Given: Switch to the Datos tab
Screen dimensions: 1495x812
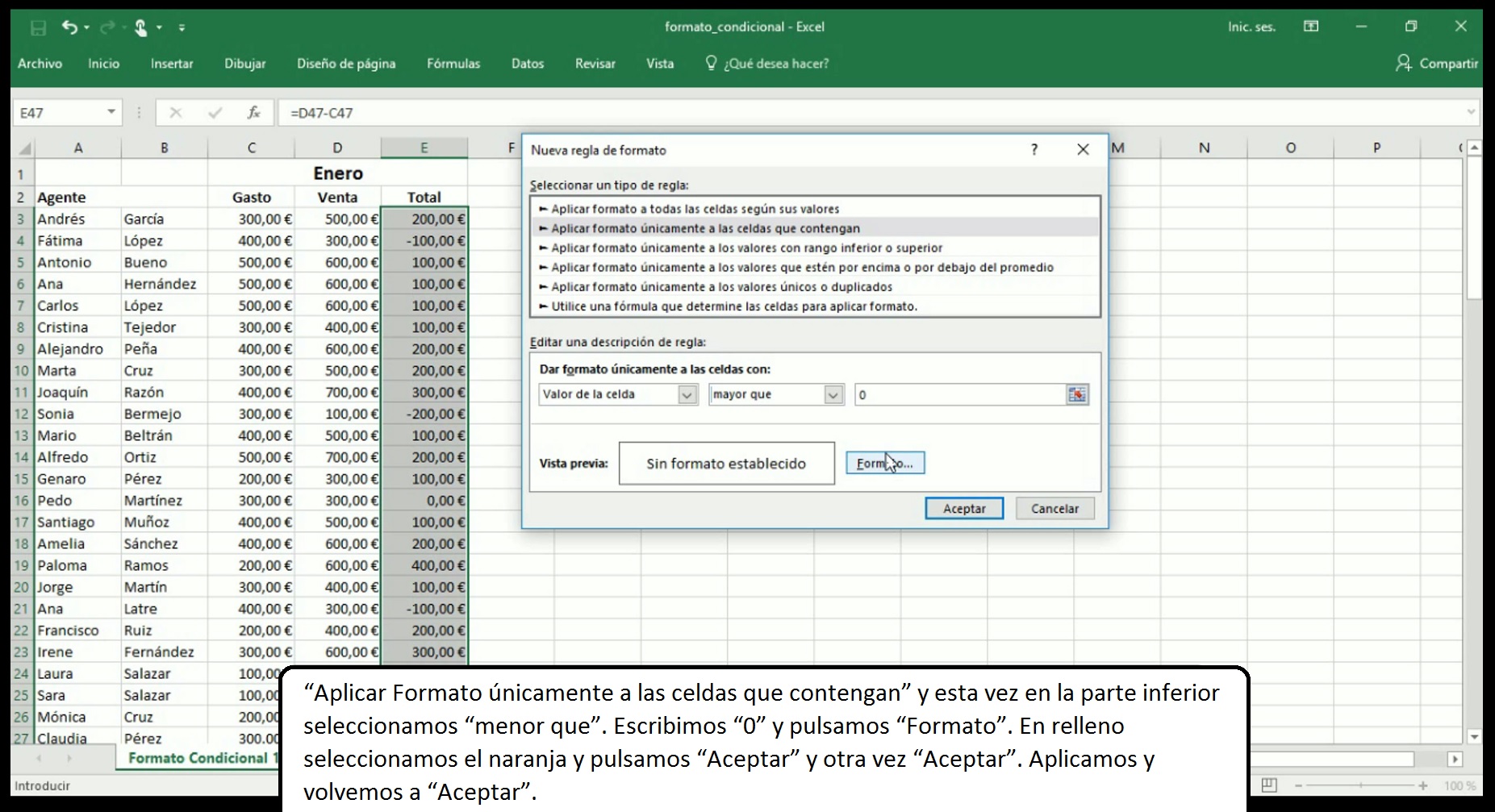Looking at the screenshot, I should point(528,63).
